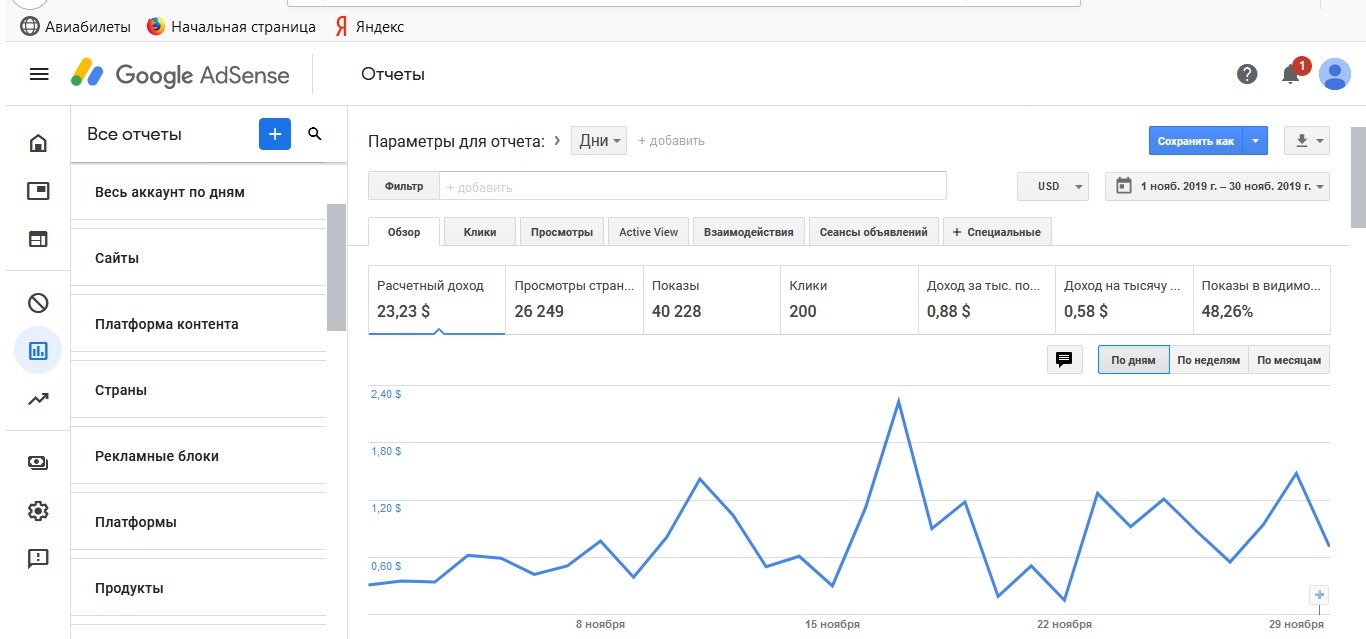Viewport: 1366px width, 639px height.
Task: Open the date range dropdown
Action: pos(1217,186)
